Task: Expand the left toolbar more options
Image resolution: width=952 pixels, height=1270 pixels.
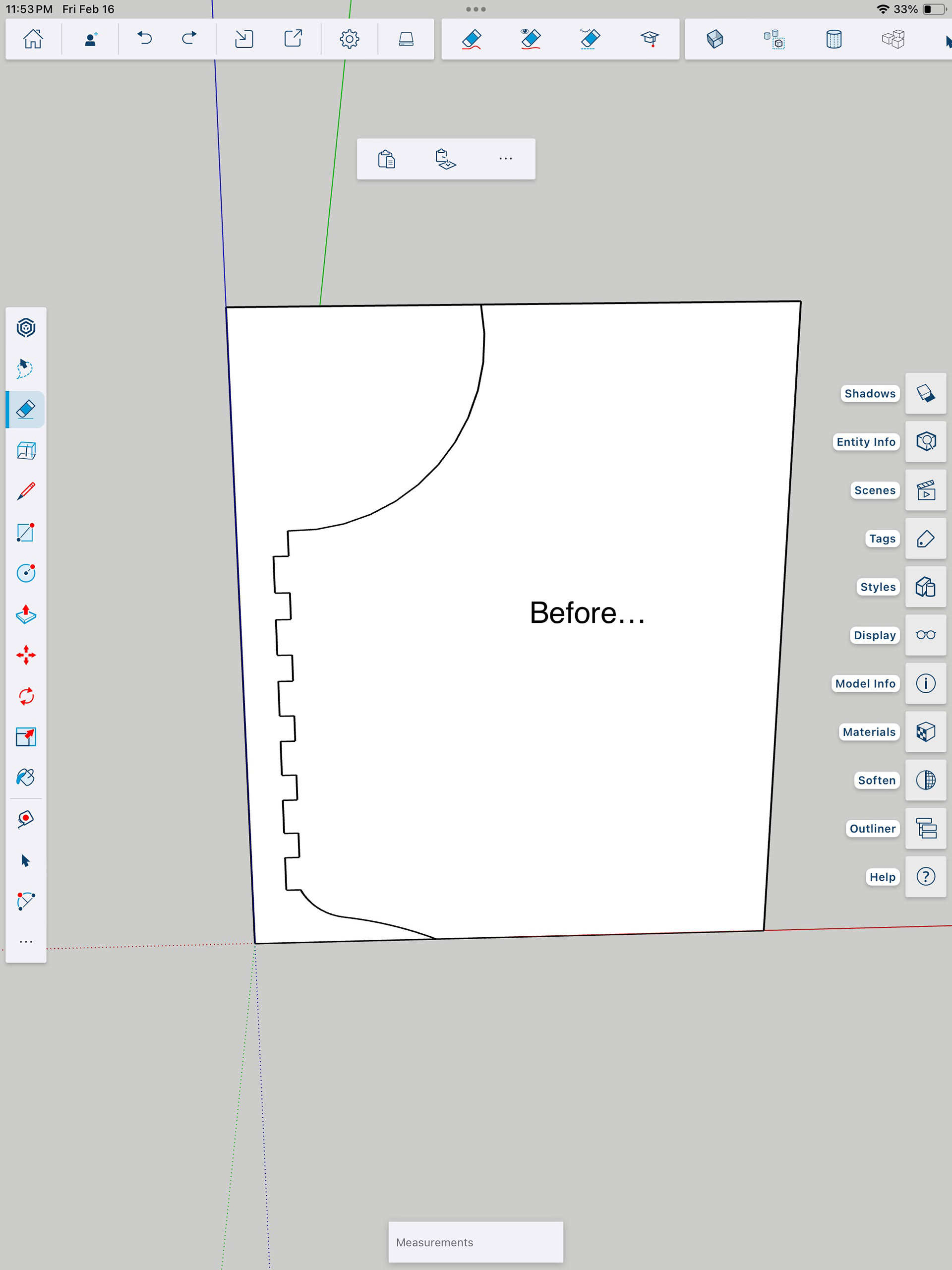Action: pos(26,942)
